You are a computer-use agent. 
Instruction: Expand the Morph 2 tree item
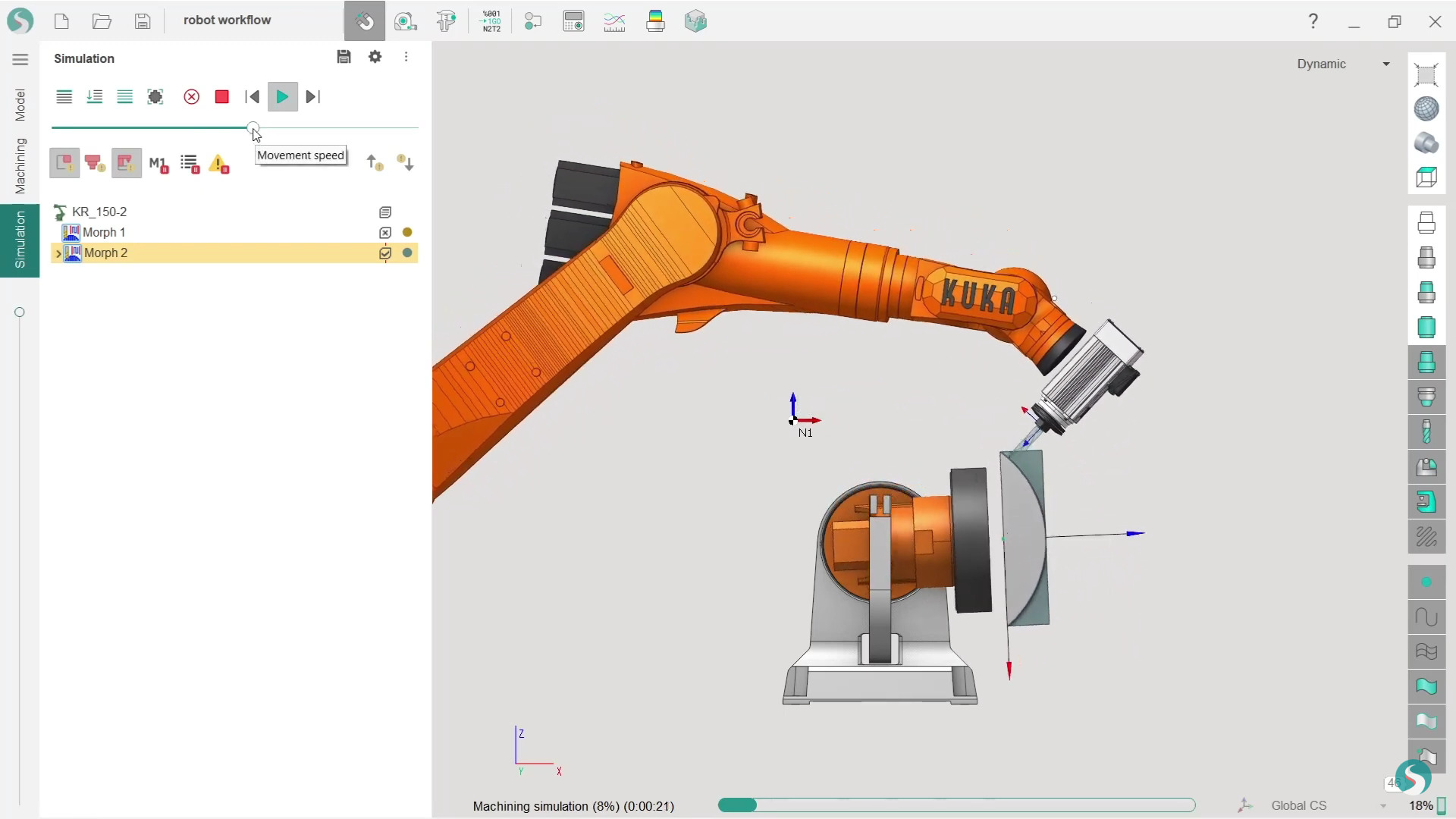pyautogui.click(x=58, y=253)
